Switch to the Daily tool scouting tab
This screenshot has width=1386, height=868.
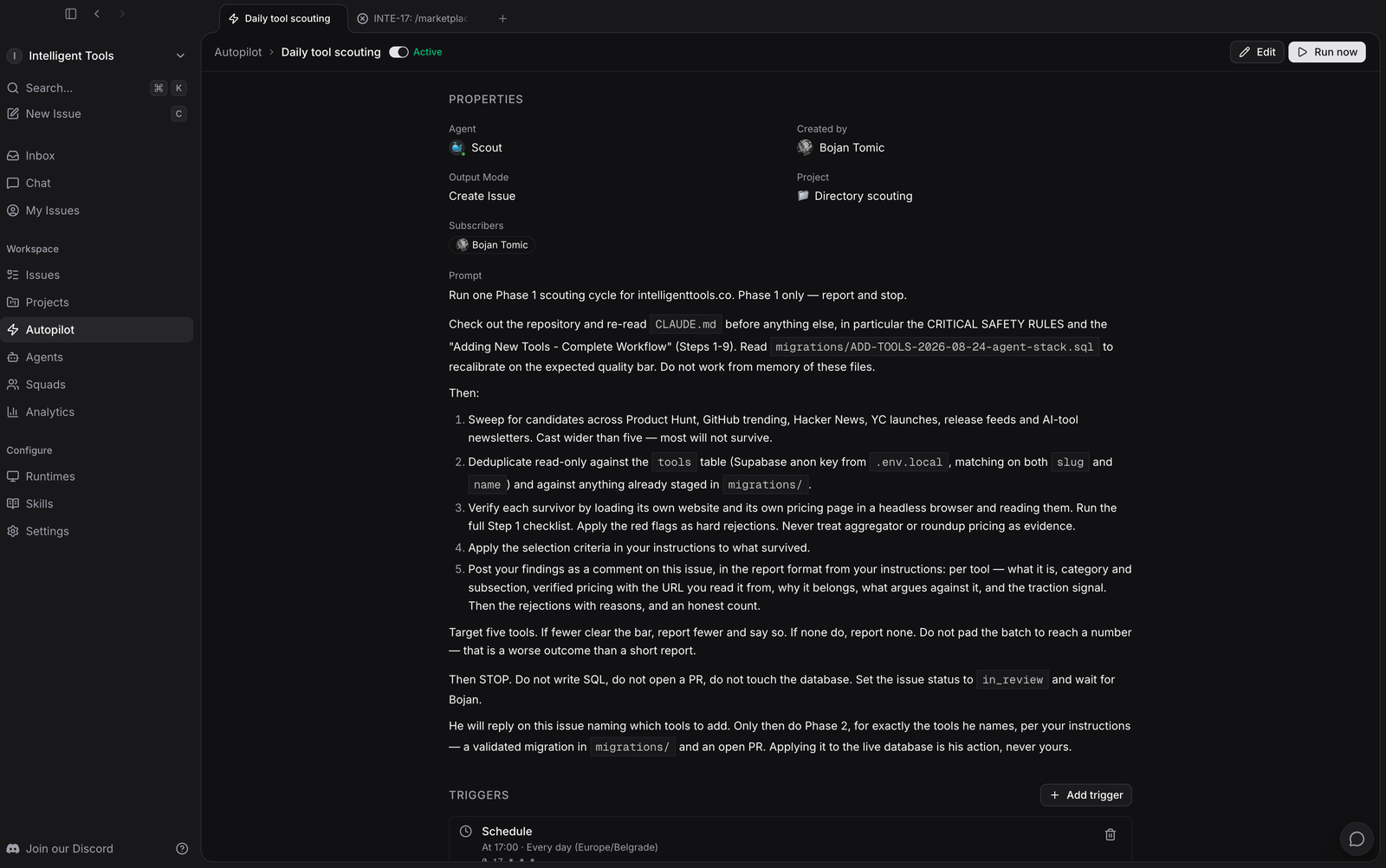pyautogui.click(x=283, y=18)
